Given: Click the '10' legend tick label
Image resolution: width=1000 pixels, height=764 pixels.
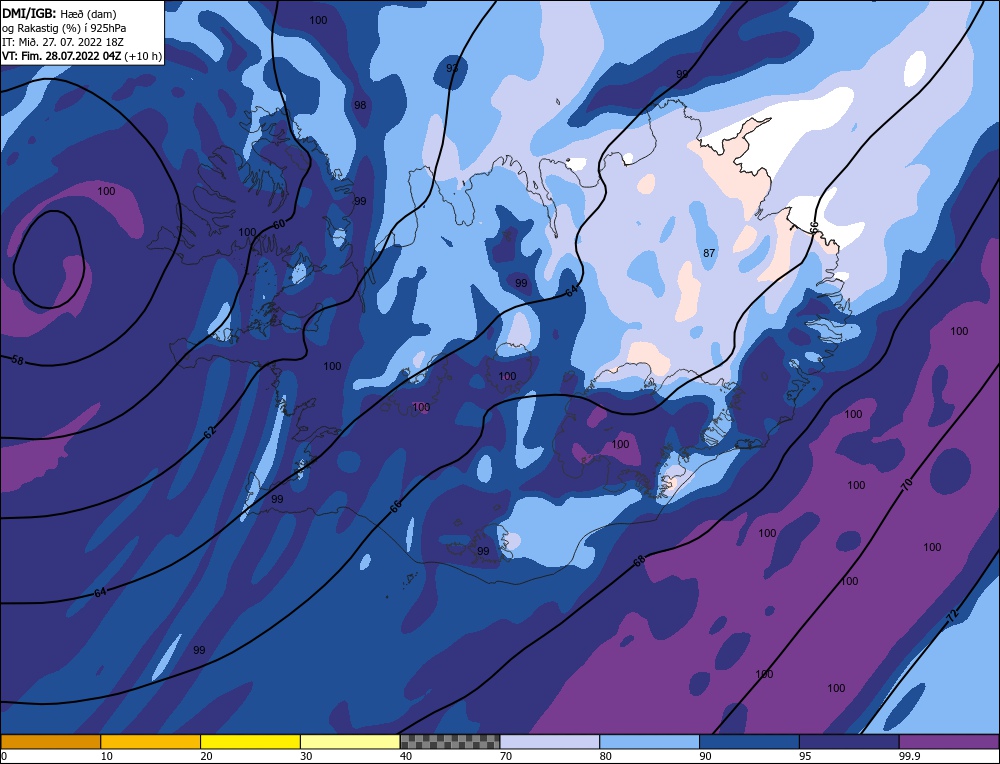Looking at the screenshot, I should [x=107, y=756].
